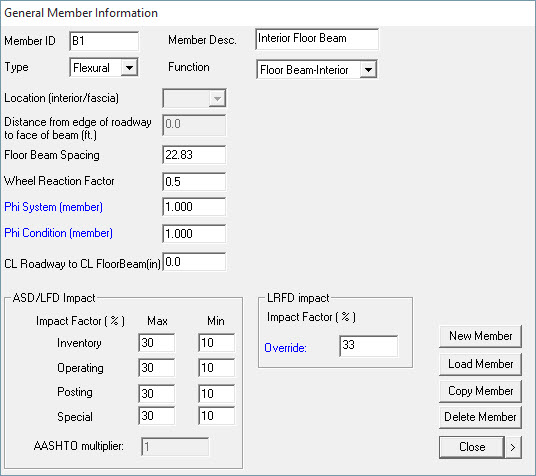Screen dimensions: 536x476
Task: Click the Wheel Reaction Factor input
Action: point(194,182)
